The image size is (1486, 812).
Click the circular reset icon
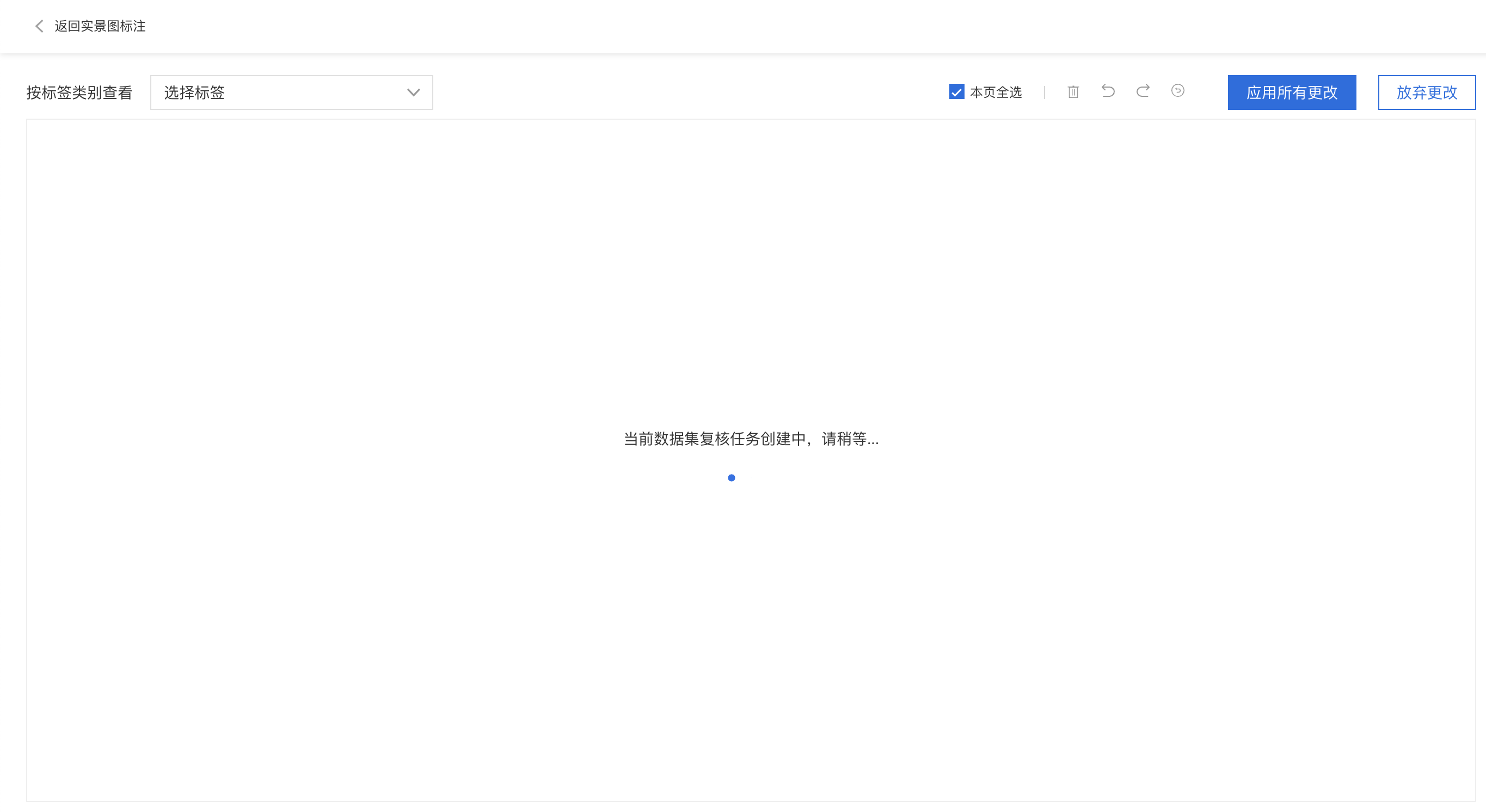click(1177, 90)
